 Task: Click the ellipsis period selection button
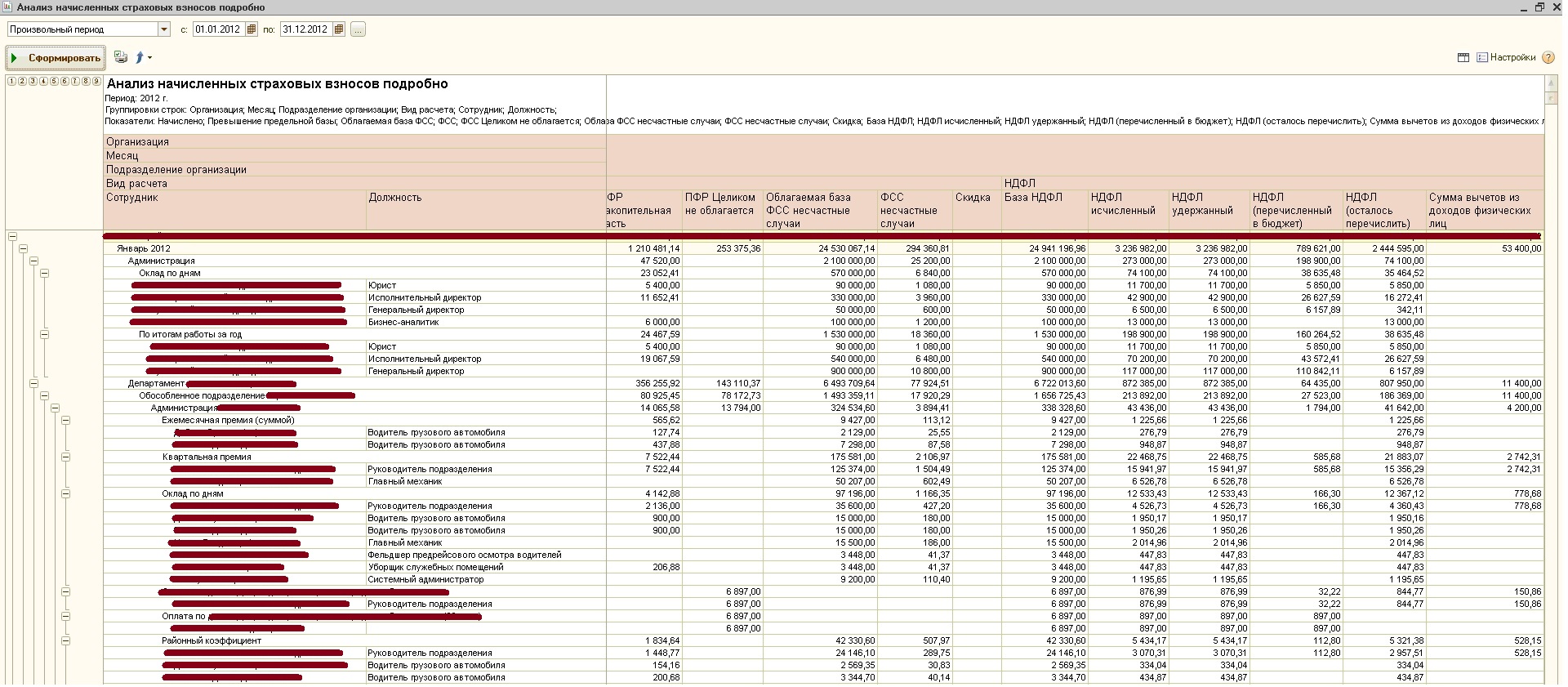(358, 29)
